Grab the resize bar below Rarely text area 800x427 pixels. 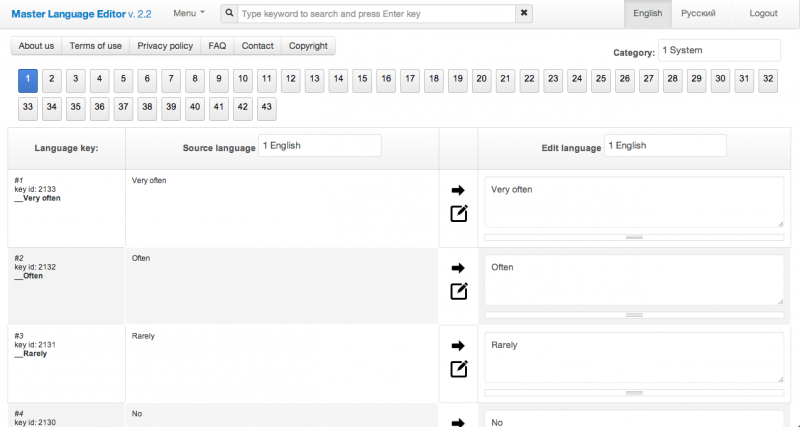[634, 393]
